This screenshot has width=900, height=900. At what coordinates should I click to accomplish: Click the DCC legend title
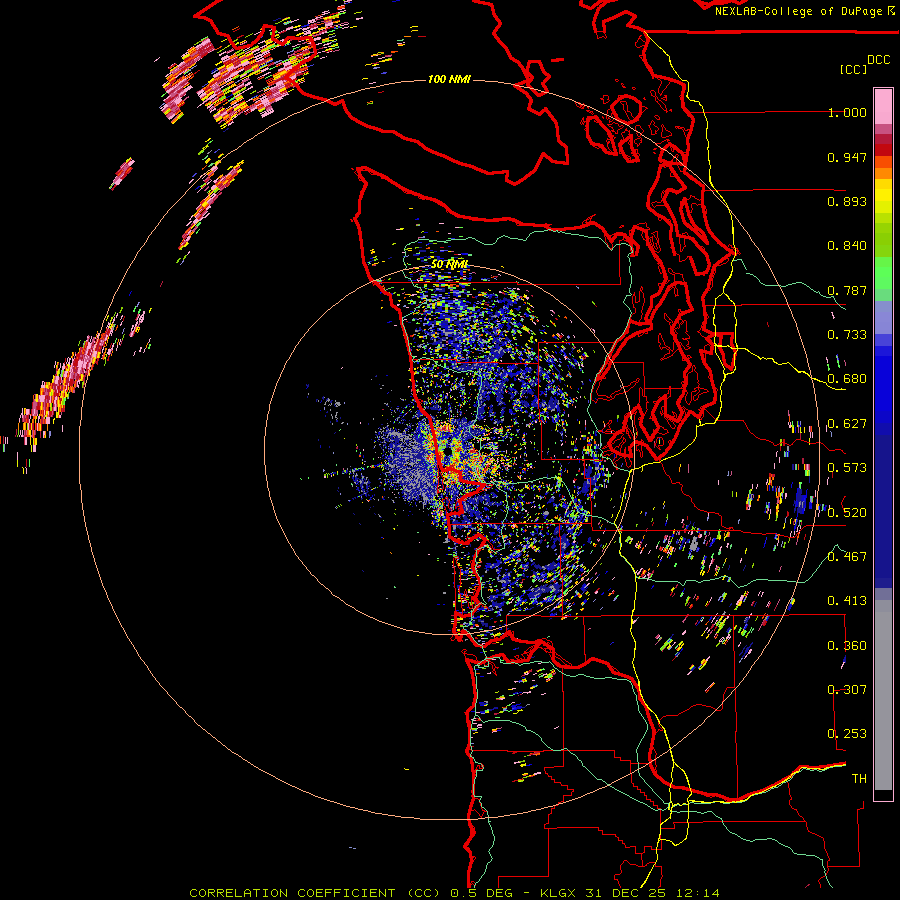[x=878, y=60]
